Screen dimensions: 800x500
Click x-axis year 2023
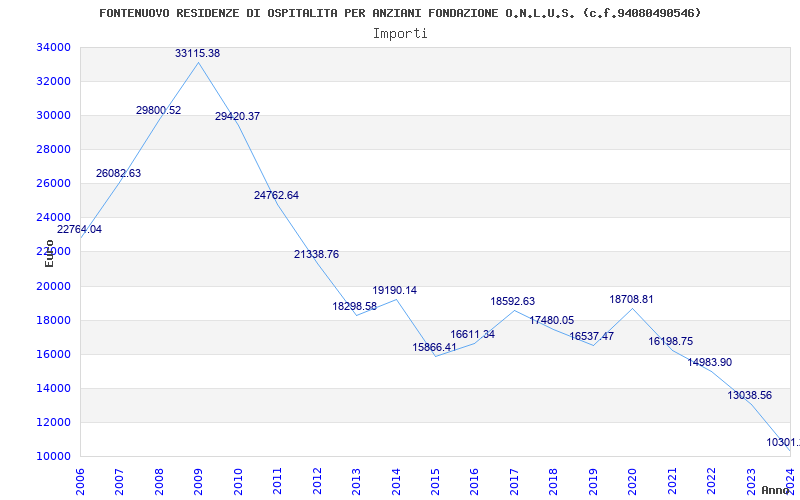pyautogui.click(x=751, y=481)
